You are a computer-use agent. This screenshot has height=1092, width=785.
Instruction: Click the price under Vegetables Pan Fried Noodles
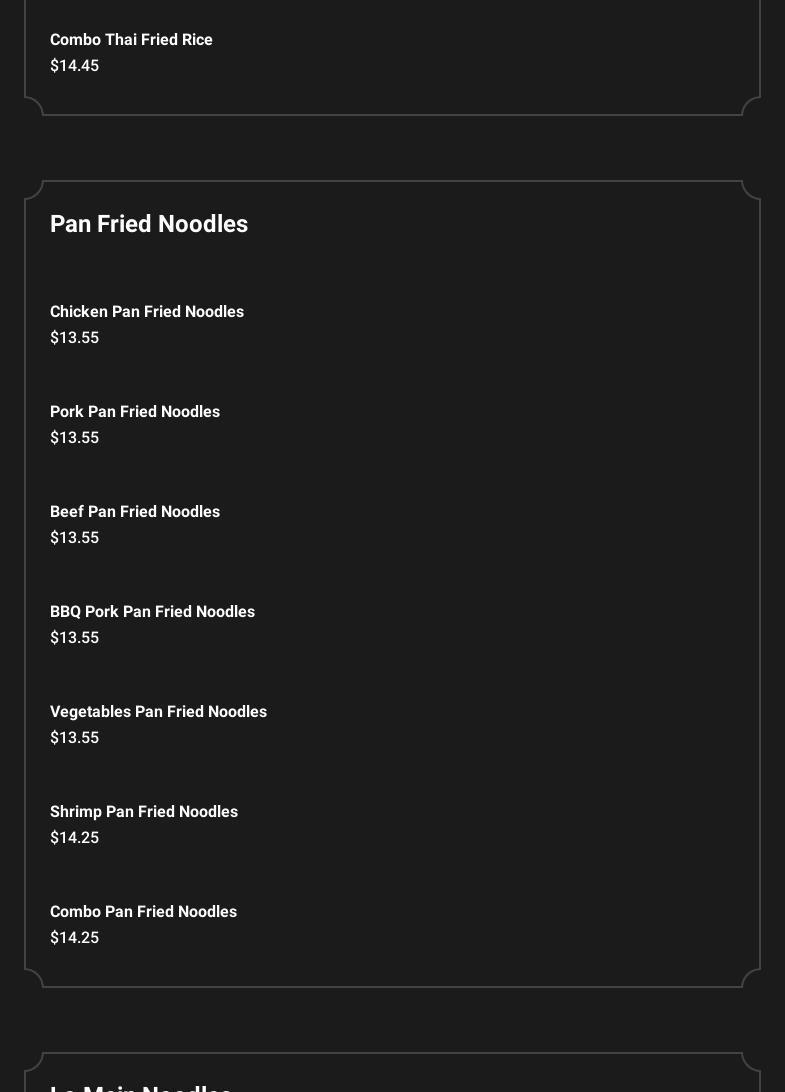coord(74,738)
